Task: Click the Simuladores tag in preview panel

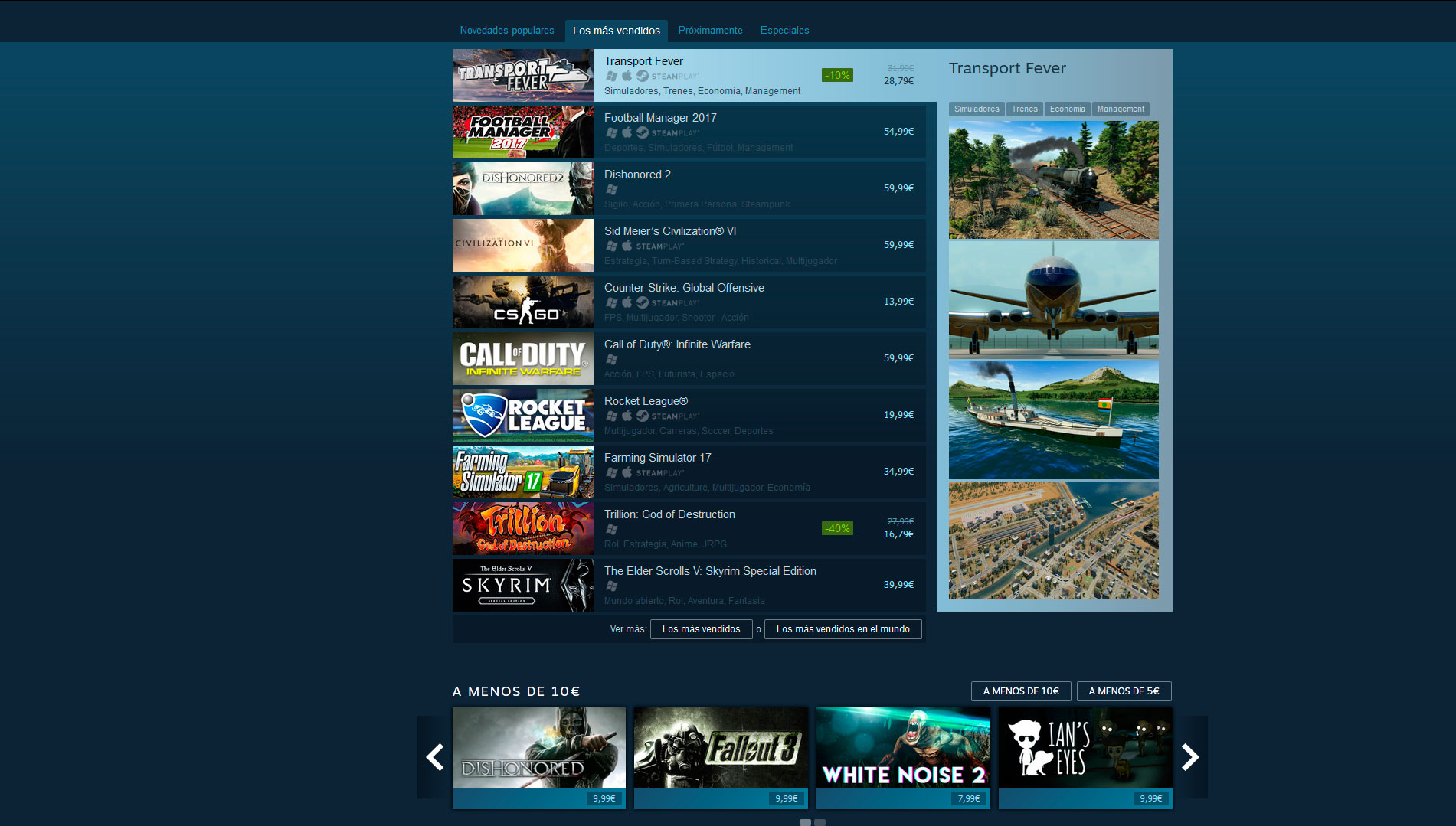Action: click(977, 109)
